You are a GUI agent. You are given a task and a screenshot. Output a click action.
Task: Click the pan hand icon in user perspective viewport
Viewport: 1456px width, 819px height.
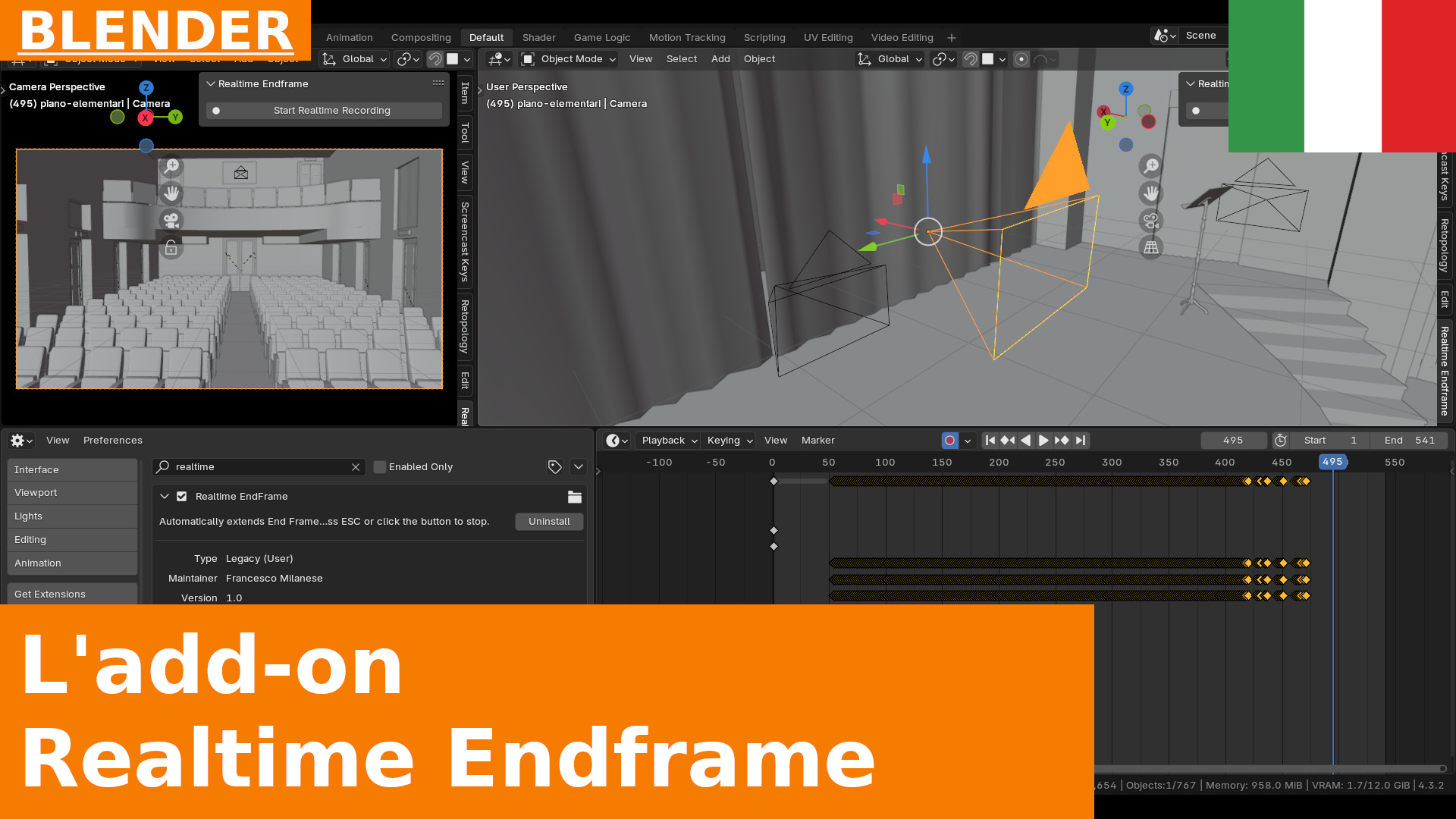click(x=1151, y=193)
